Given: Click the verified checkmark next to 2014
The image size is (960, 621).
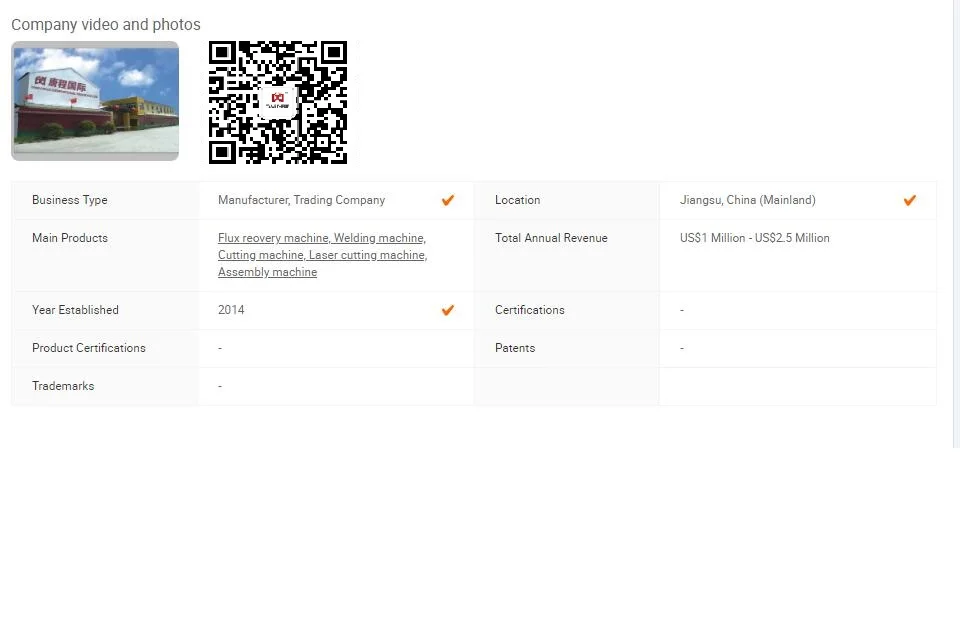Looking at the screenshot, I should coord(448,310).
